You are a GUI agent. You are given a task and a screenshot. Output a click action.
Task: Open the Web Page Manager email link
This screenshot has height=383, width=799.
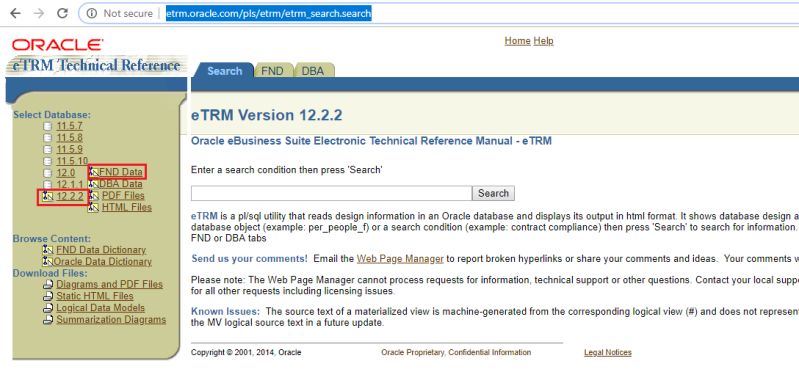coord(400,259)
